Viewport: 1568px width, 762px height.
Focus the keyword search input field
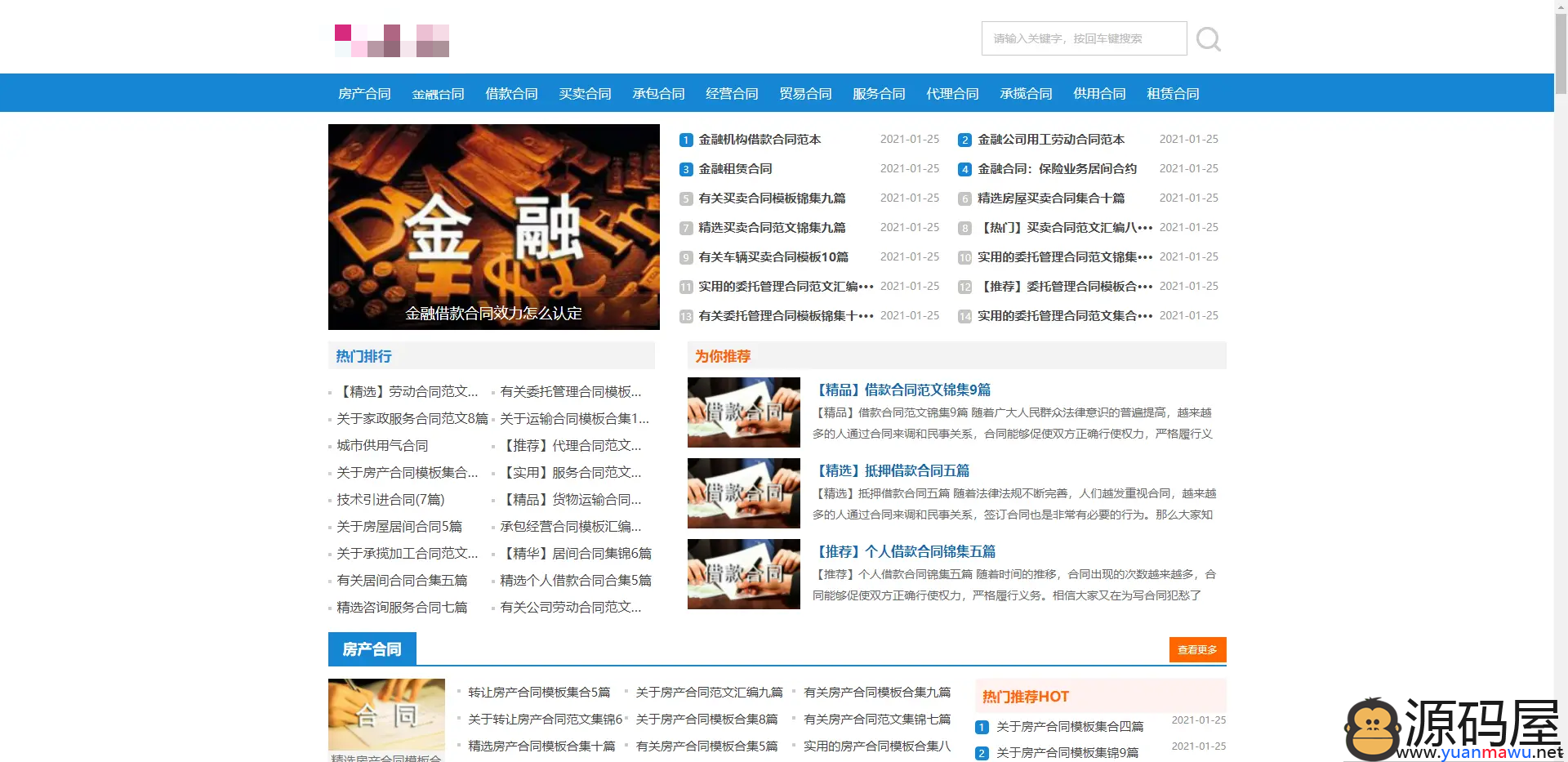coord(1084,38)
